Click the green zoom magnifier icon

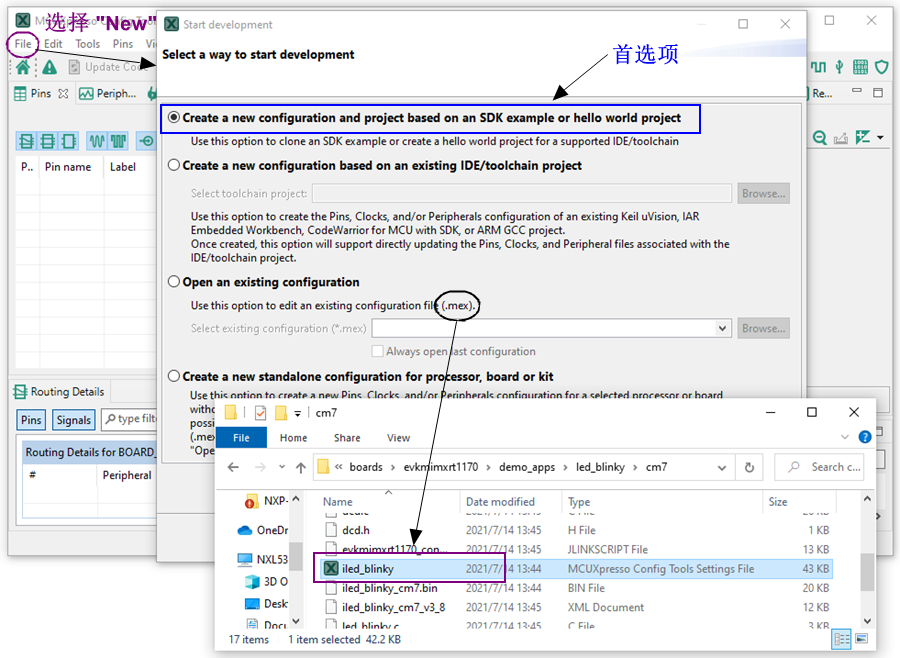click(x=820, y=138)
